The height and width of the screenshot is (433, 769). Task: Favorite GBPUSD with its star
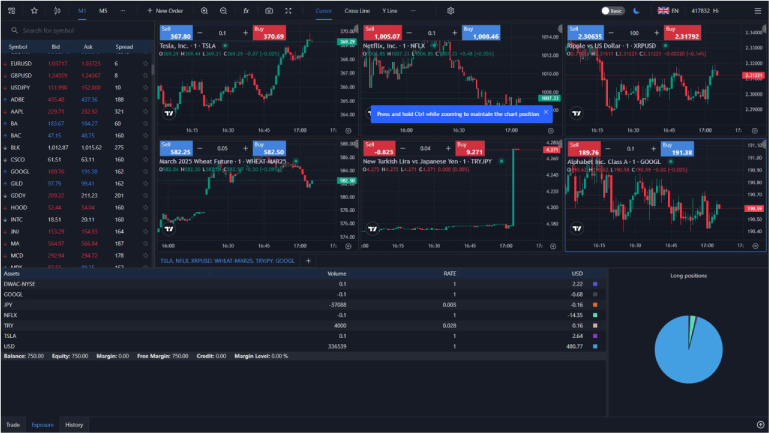coord(145,76)
